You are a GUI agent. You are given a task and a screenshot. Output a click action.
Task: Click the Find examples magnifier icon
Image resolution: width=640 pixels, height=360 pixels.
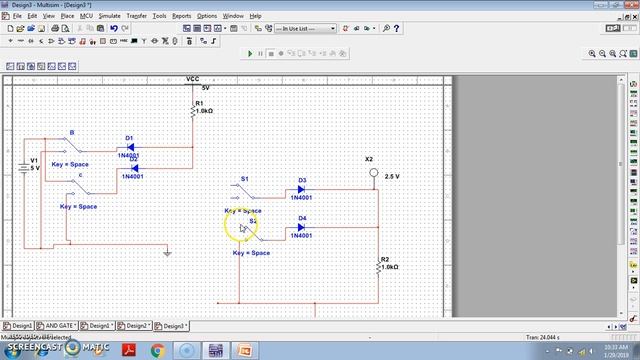386,29
